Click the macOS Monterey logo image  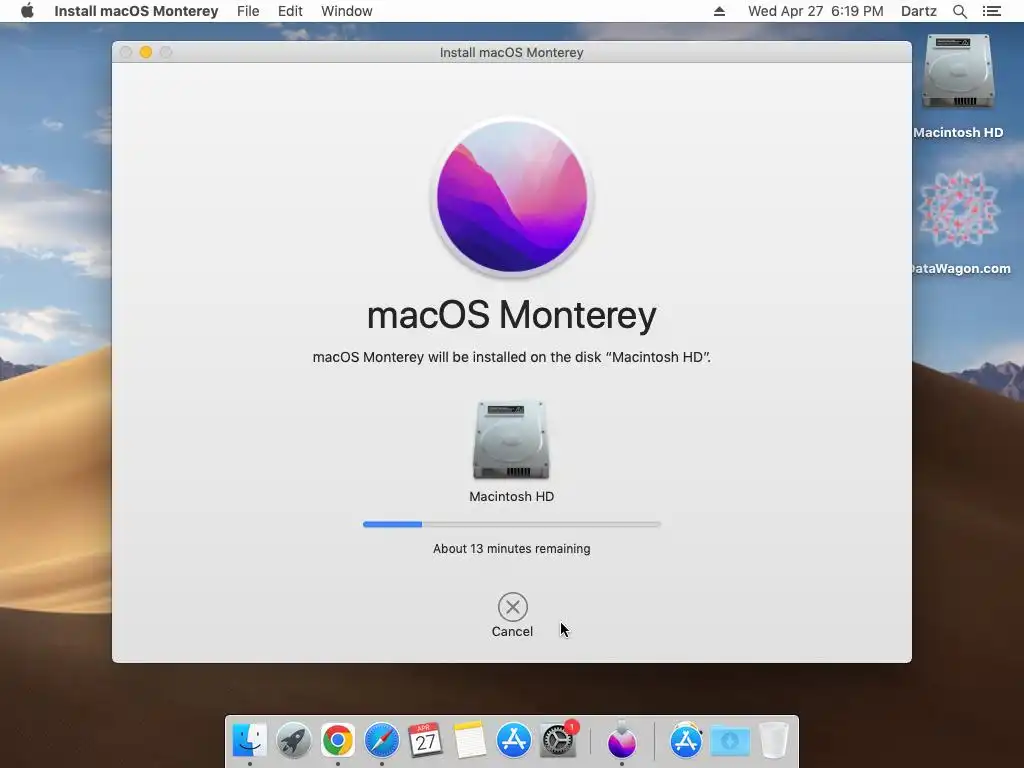point(511,197)
